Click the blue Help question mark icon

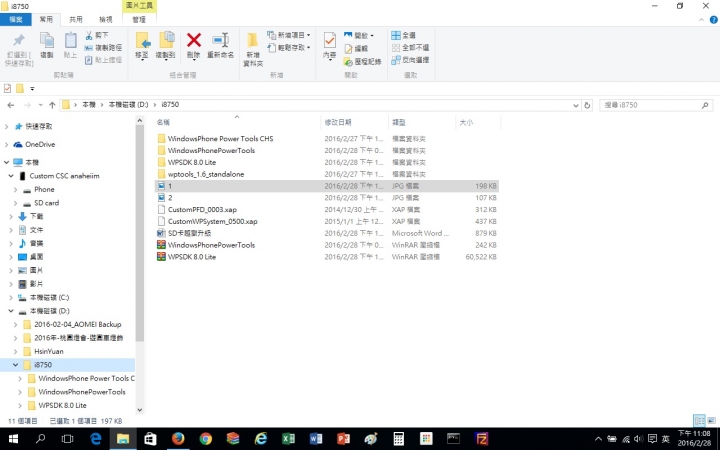tap(714, 20)
